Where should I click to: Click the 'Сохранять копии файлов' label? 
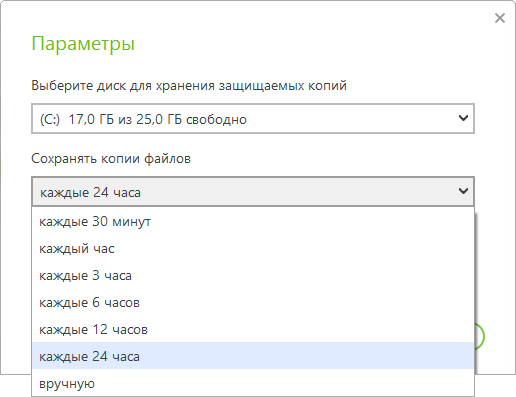(111, 159)
